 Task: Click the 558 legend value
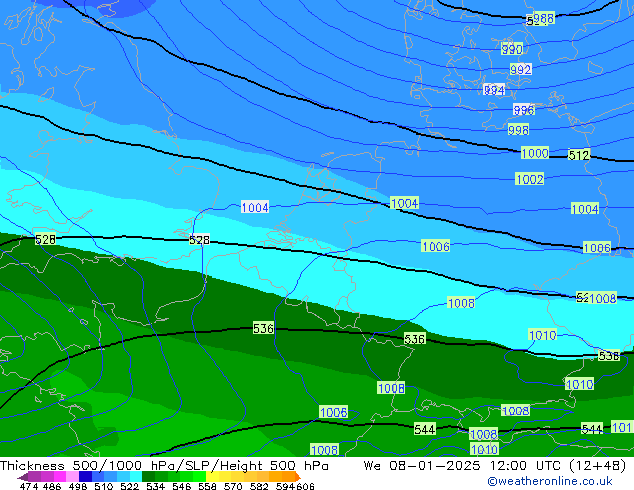pos(207,486)
